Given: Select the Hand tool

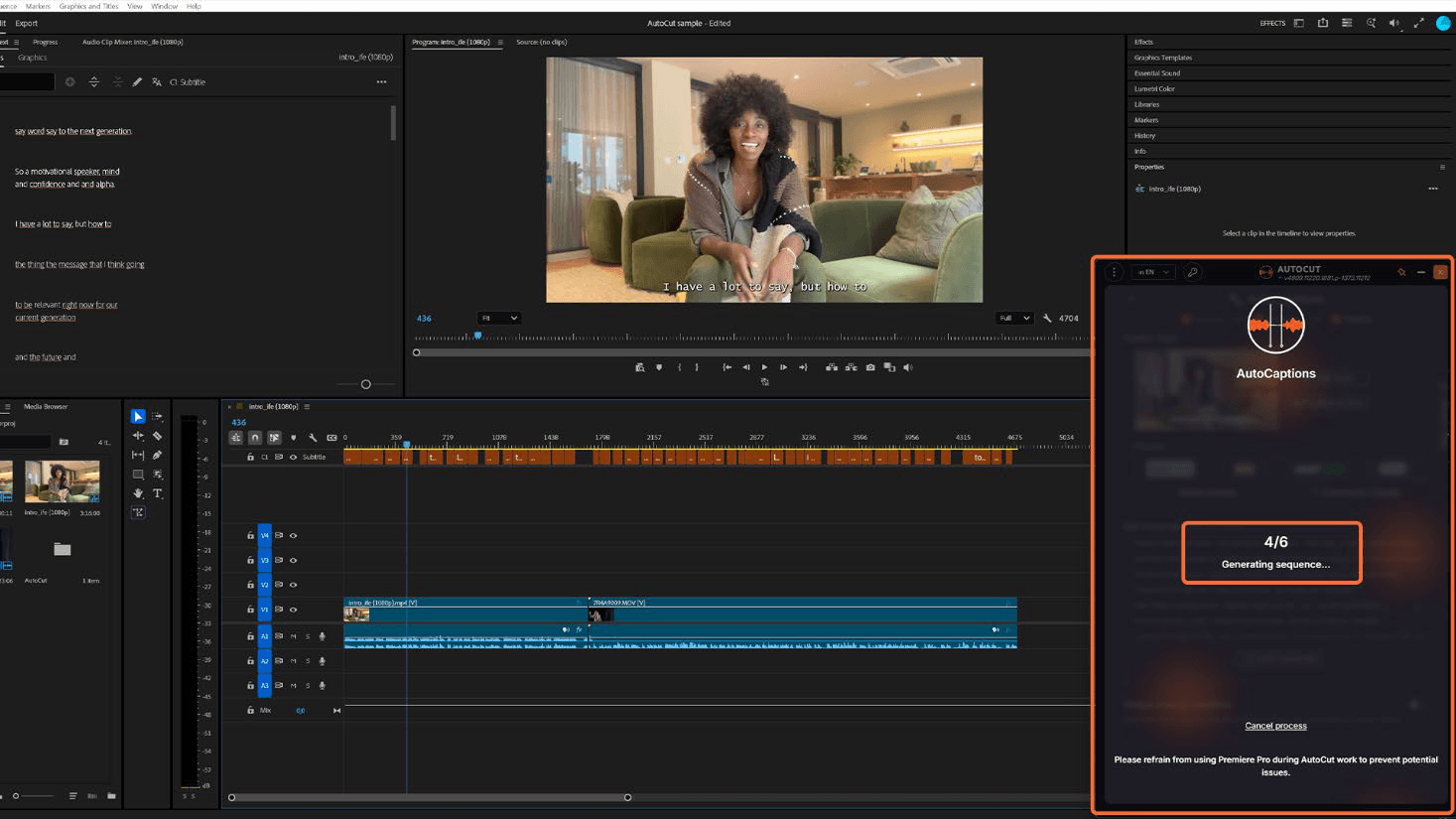Looking at the screenshot, I should [x=138, y=493].
